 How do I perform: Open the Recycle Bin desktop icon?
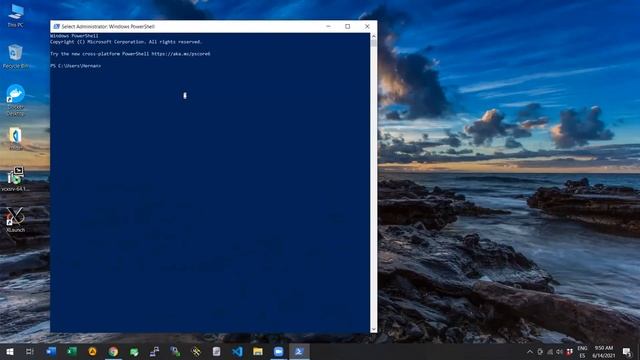pyautogui.click(x=16, y=56)
